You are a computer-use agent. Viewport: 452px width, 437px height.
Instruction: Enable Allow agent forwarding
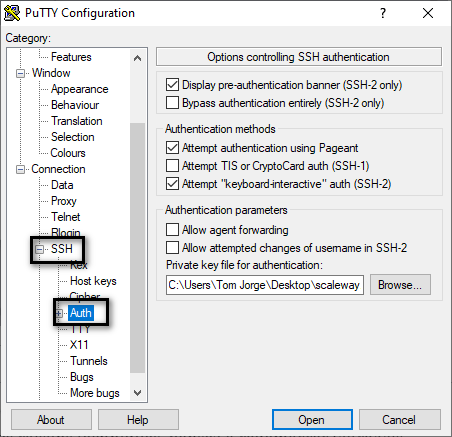tap(172, 230)
